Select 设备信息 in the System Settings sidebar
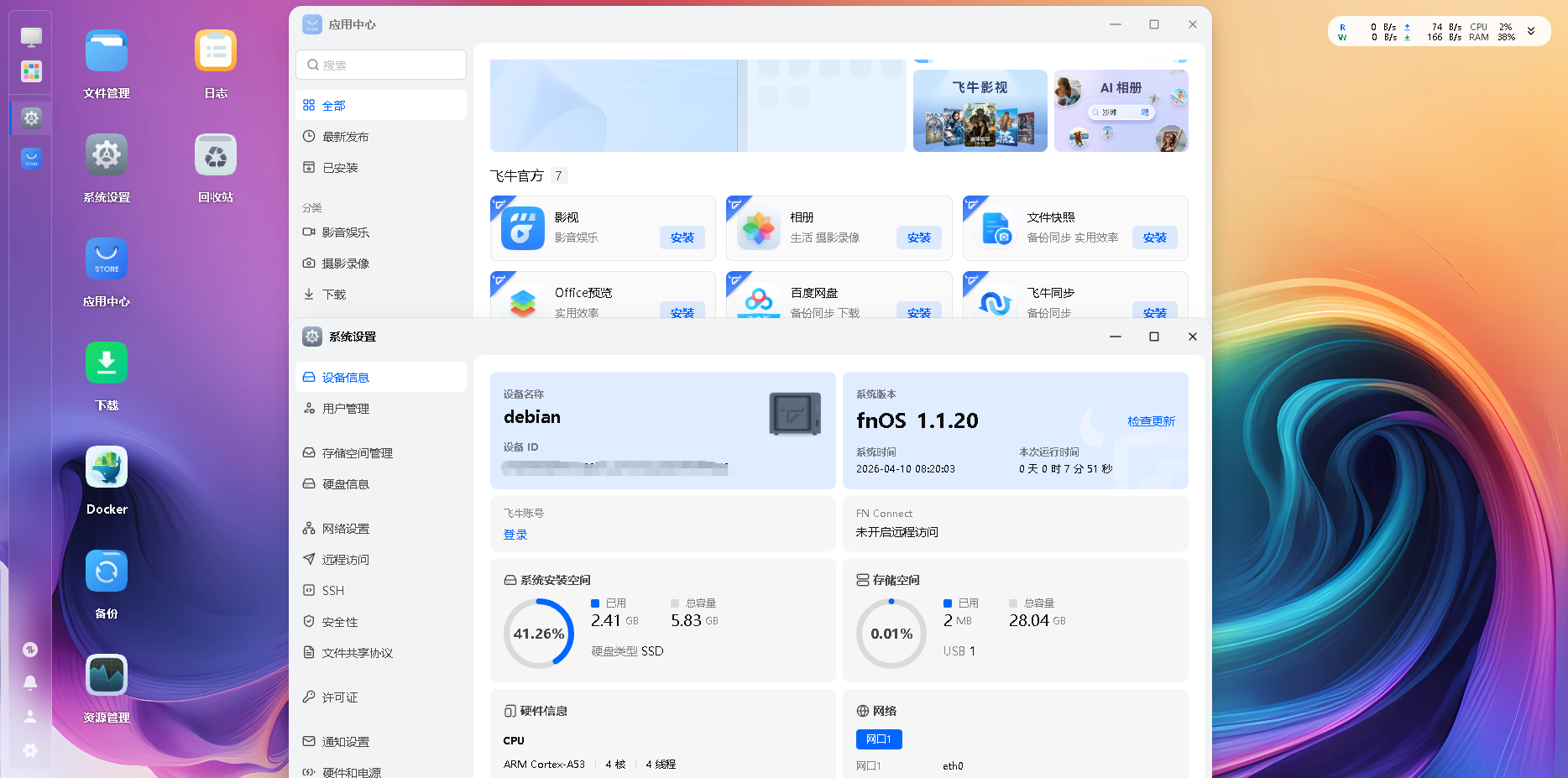 pyautogui.click(x=381, y=378)
